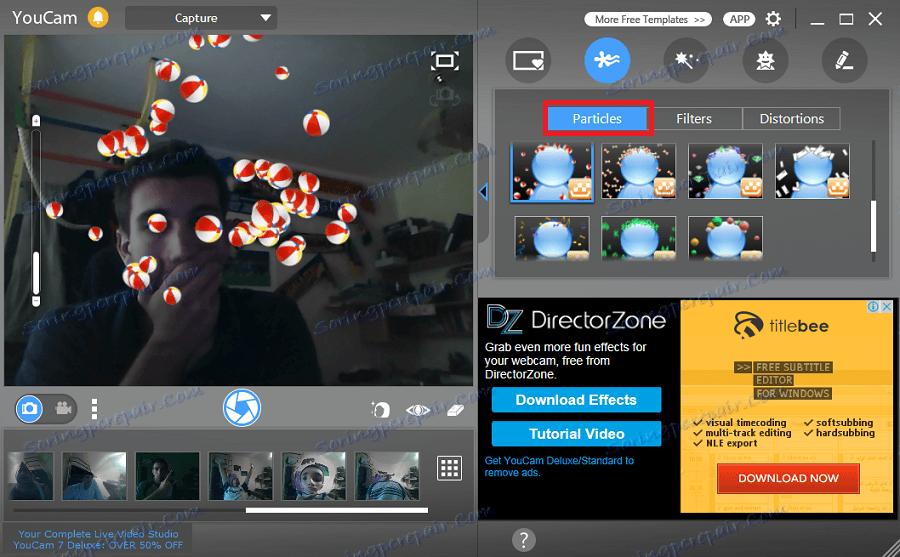Open the drawing pencil category
Image resolution: width=900 pixels, height=557 pixels.
coord(844,60)
